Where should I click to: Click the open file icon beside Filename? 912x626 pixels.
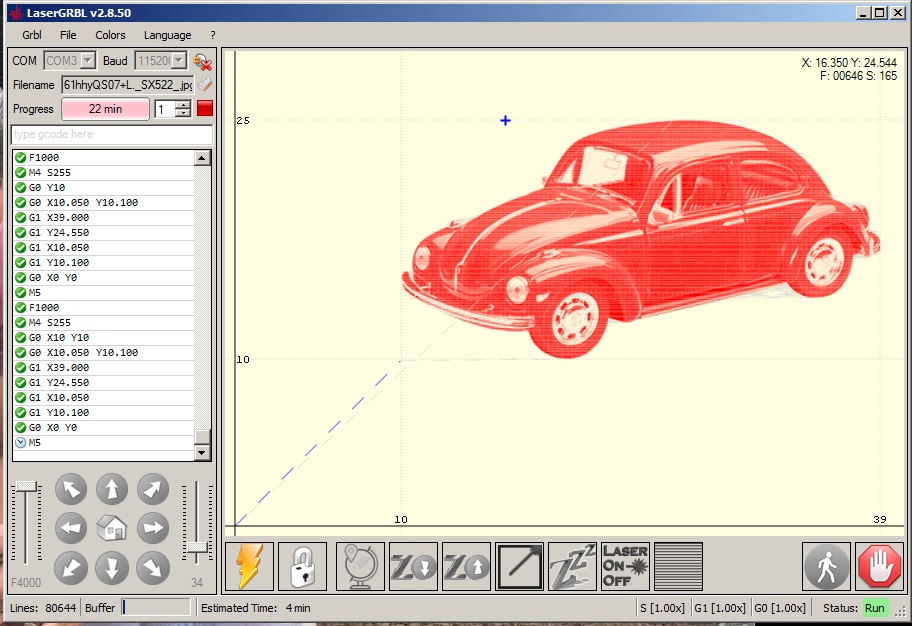pos(205,85)
